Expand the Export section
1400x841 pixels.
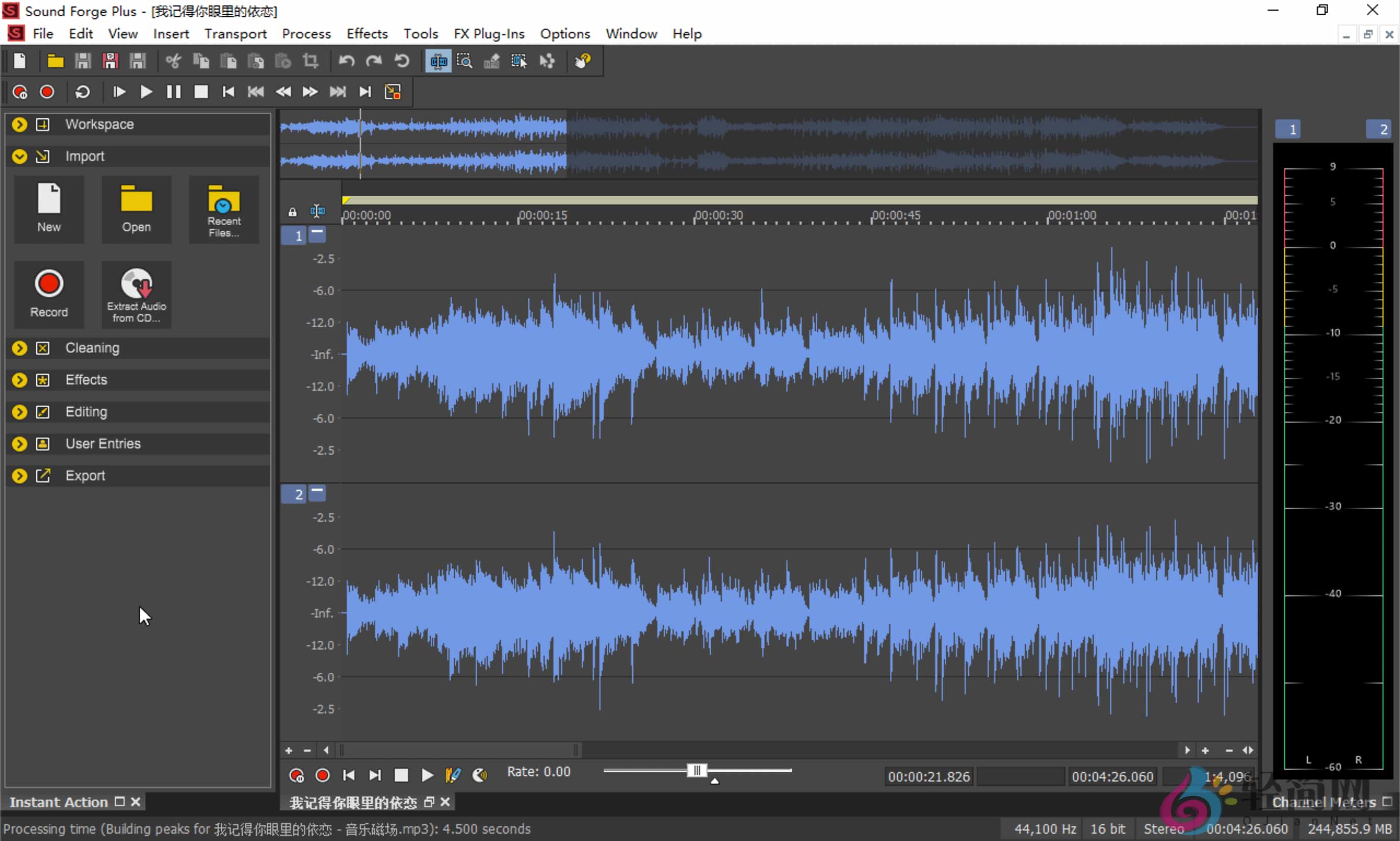(19, 476)
